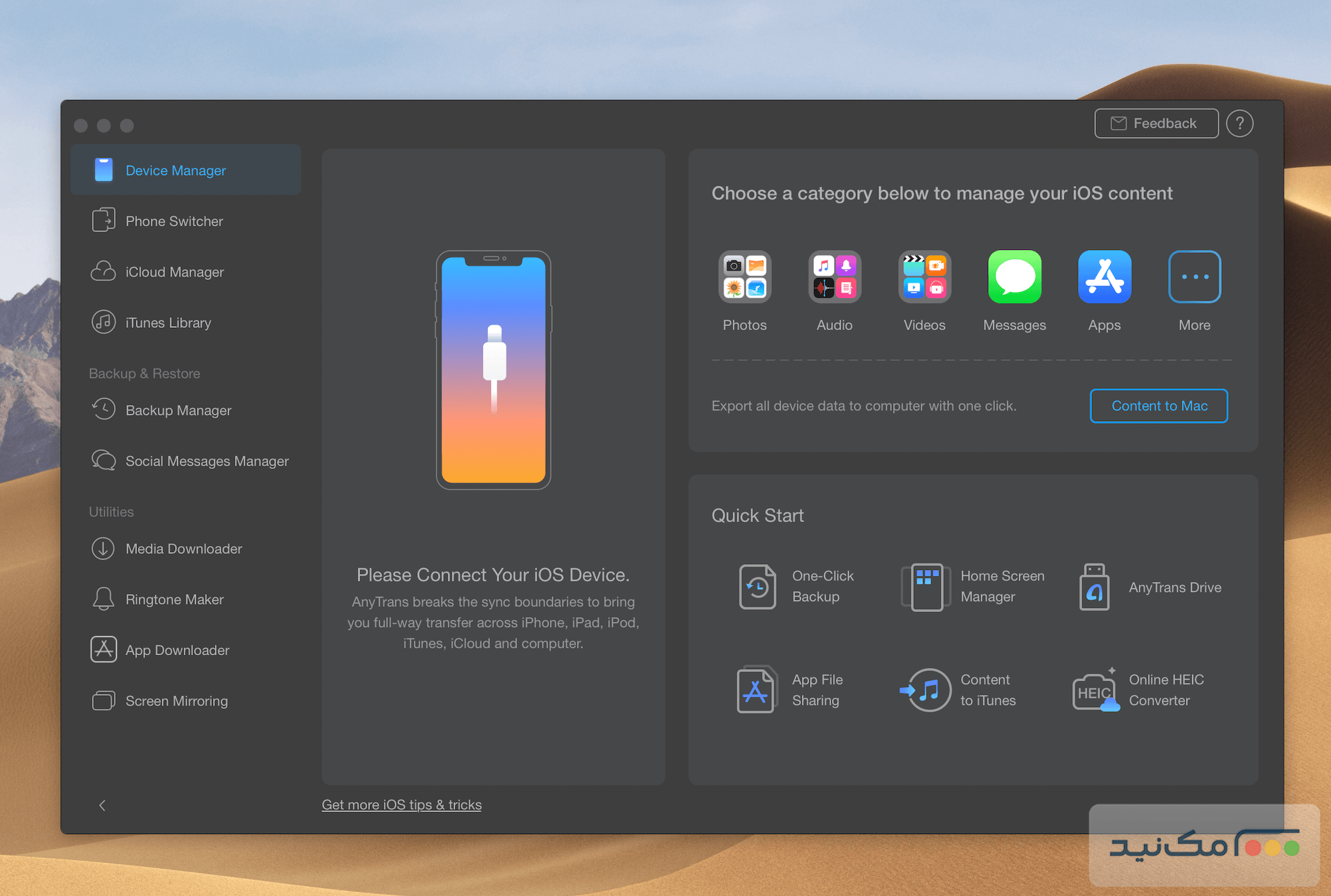Image resolution: width=1331 pixels, height=896 pixels.
Task: Click the Feedback button
Action: click(1156, 124)
